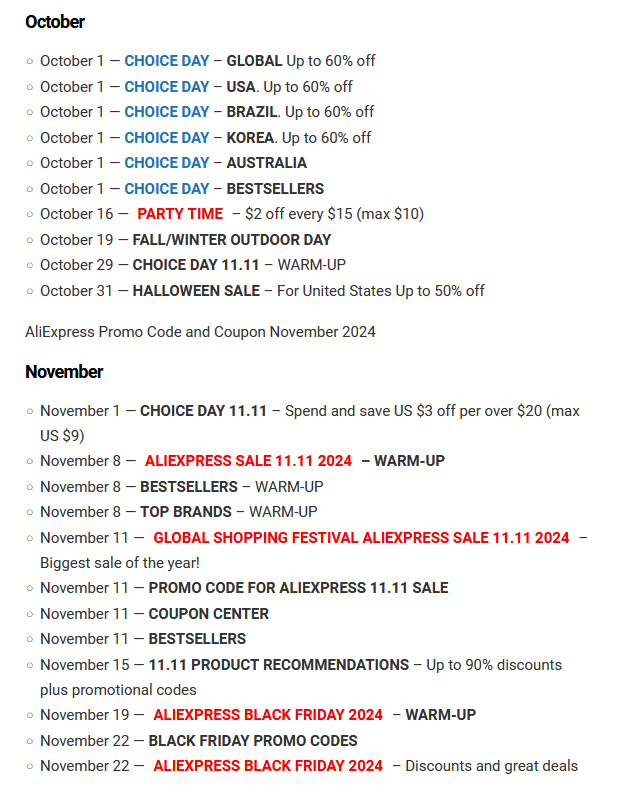
Task: Click the red PARTY TIME link
Action: 180,214
